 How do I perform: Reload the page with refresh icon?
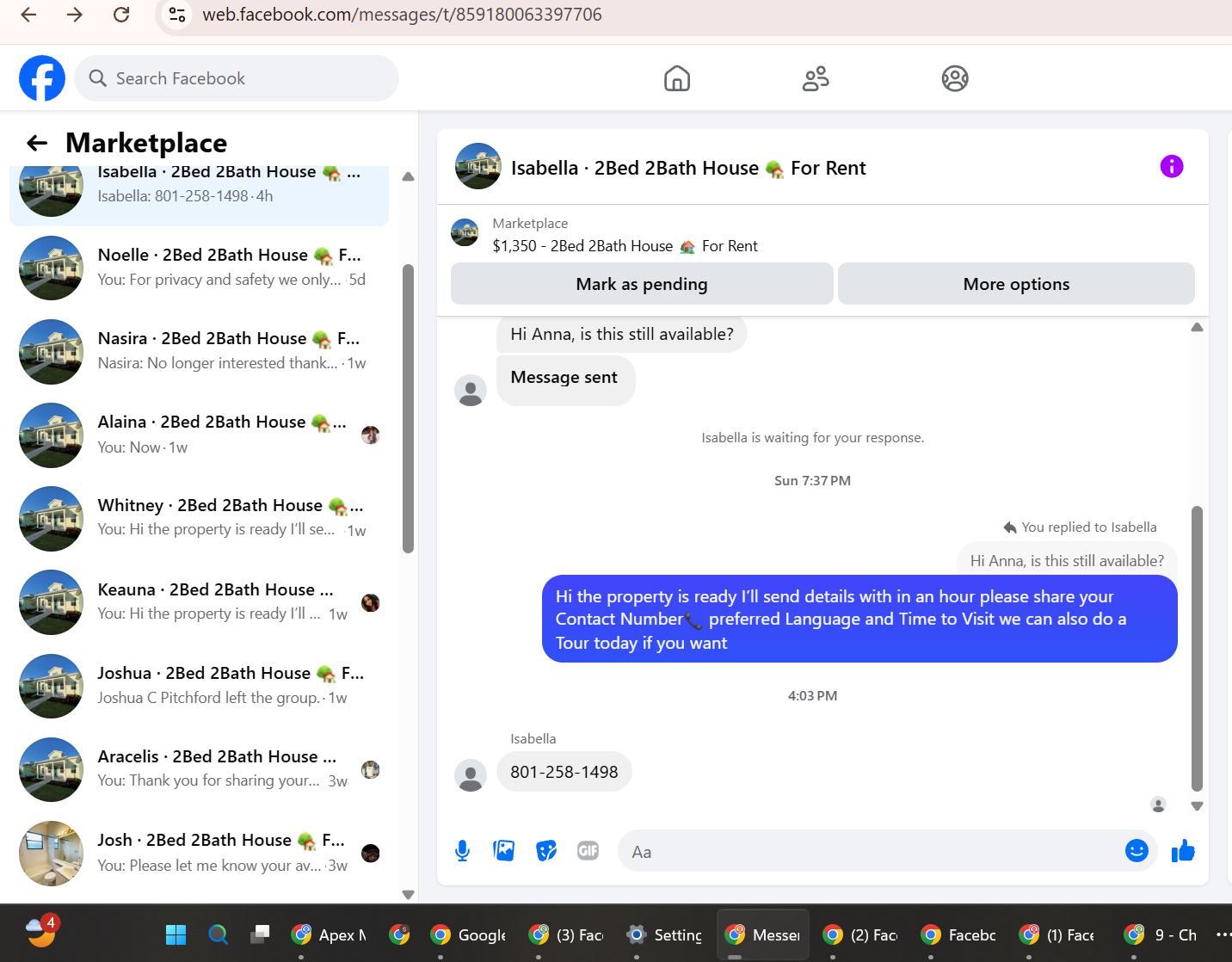[121, 15]
